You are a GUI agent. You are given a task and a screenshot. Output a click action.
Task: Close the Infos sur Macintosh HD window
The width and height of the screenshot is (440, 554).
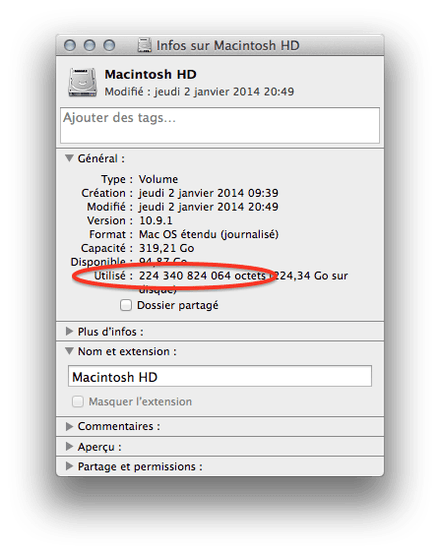pyautogui.click(x=70, y=45)
